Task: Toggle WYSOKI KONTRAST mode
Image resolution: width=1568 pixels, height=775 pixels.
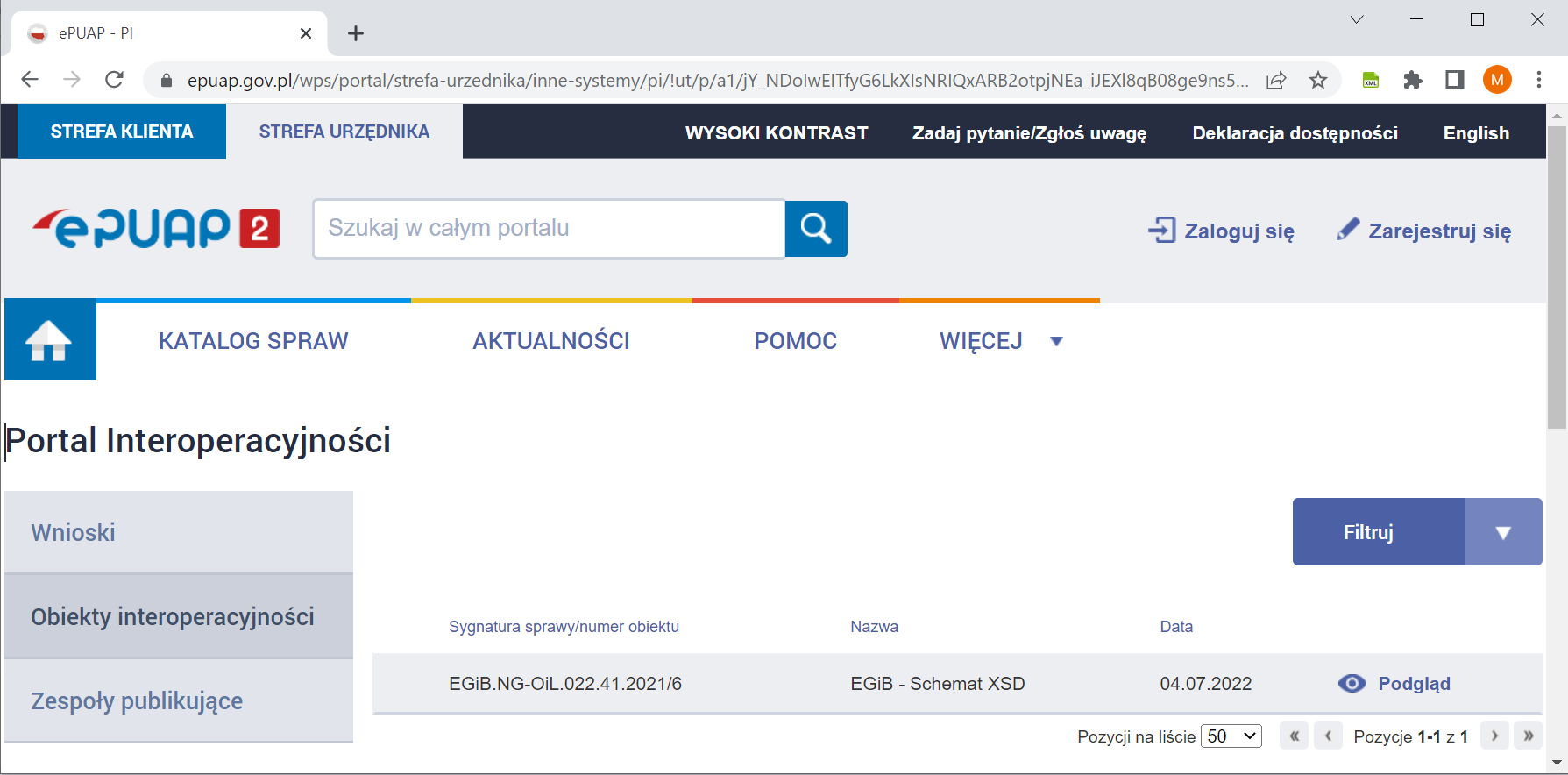Action: (x=776, y=133)
